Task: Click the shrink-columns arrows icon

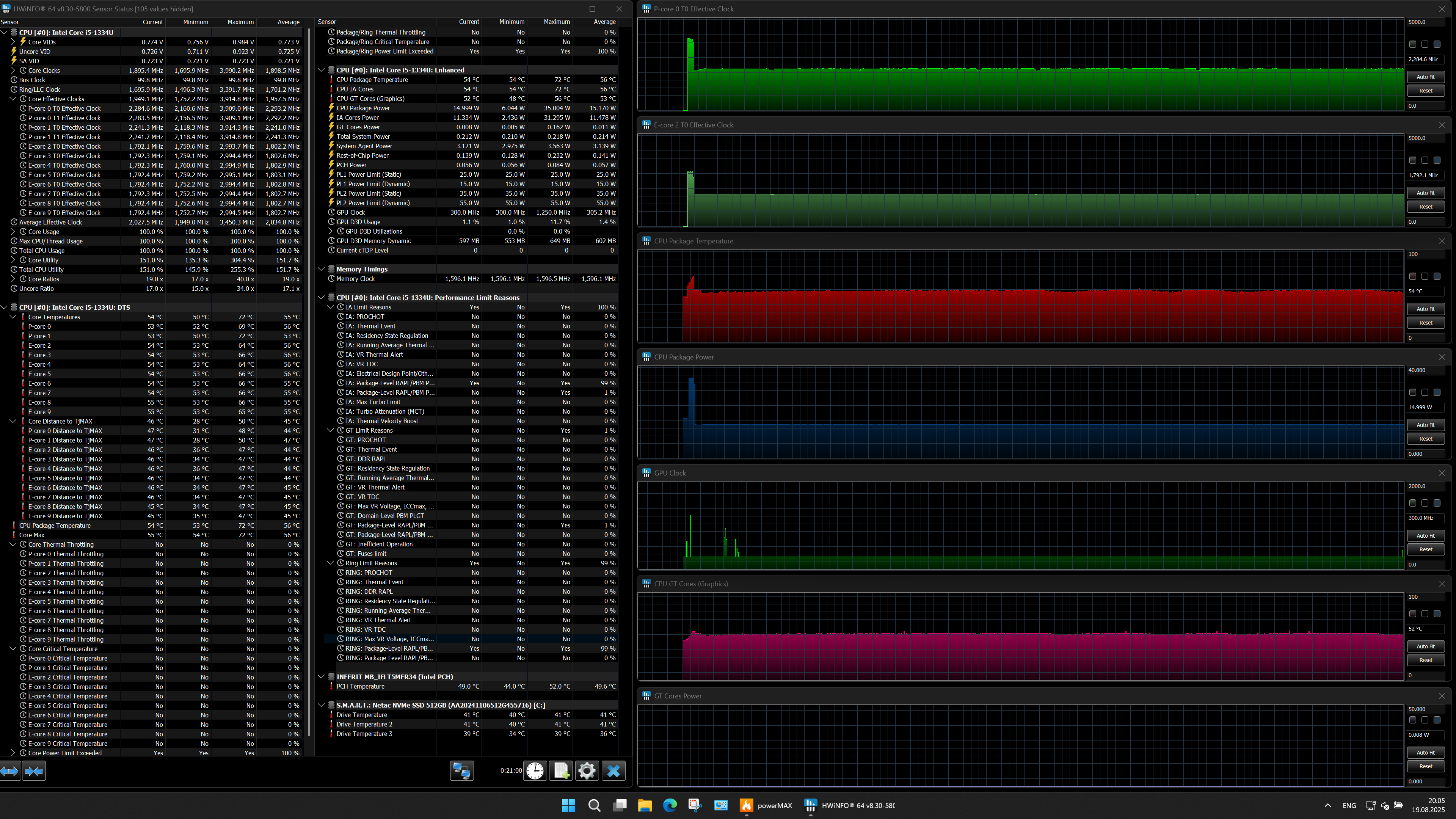Action: pyautogui.click(x=34, y=771)
